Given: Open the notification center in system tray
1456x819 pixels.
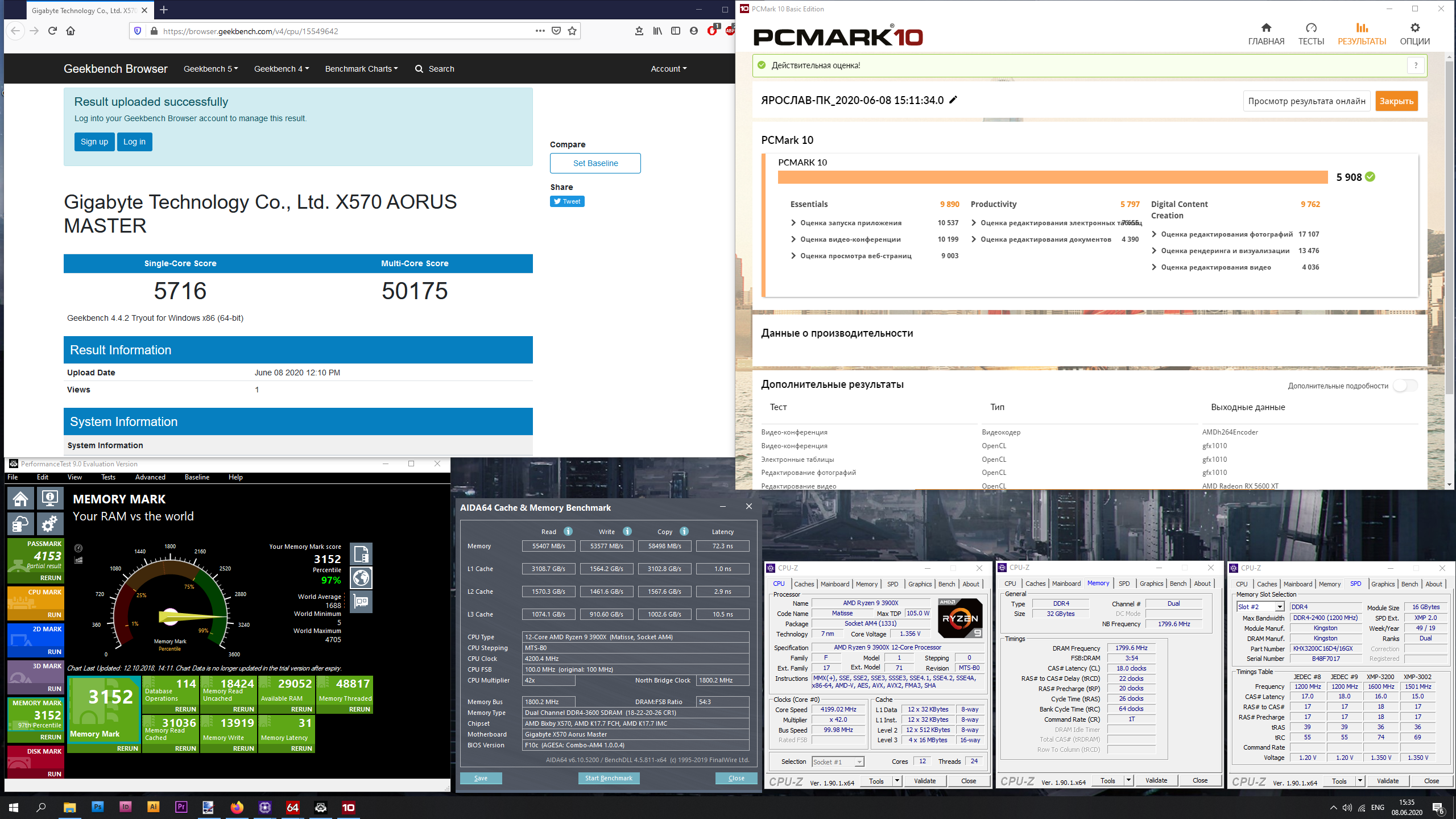Looking at the screenshot, I should tap(1438, 807).
